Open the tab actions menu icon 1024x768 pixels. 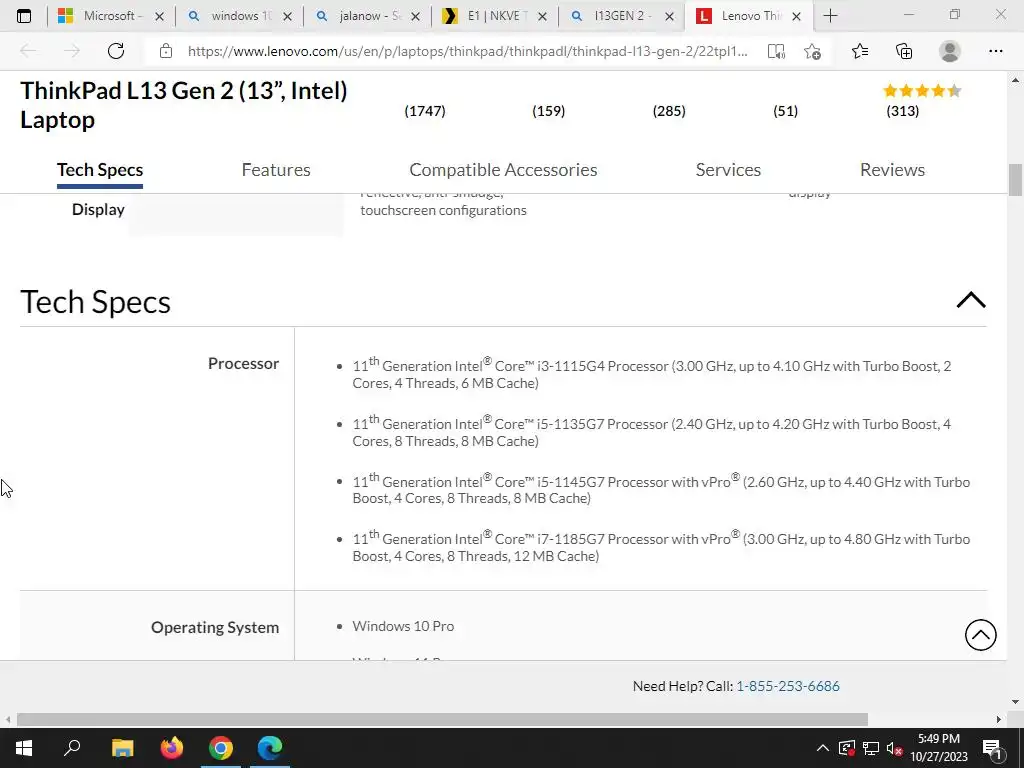[24, 16]
